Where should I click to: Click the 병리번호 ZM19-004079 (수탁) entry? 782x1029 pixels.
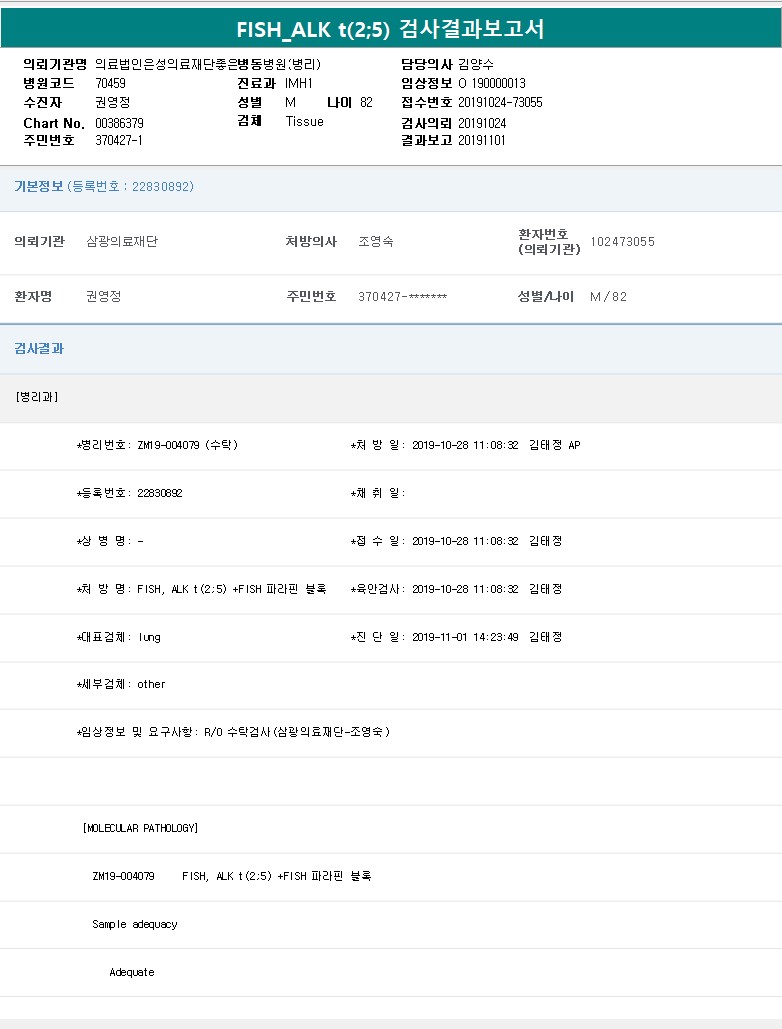(x=158, y=445)
